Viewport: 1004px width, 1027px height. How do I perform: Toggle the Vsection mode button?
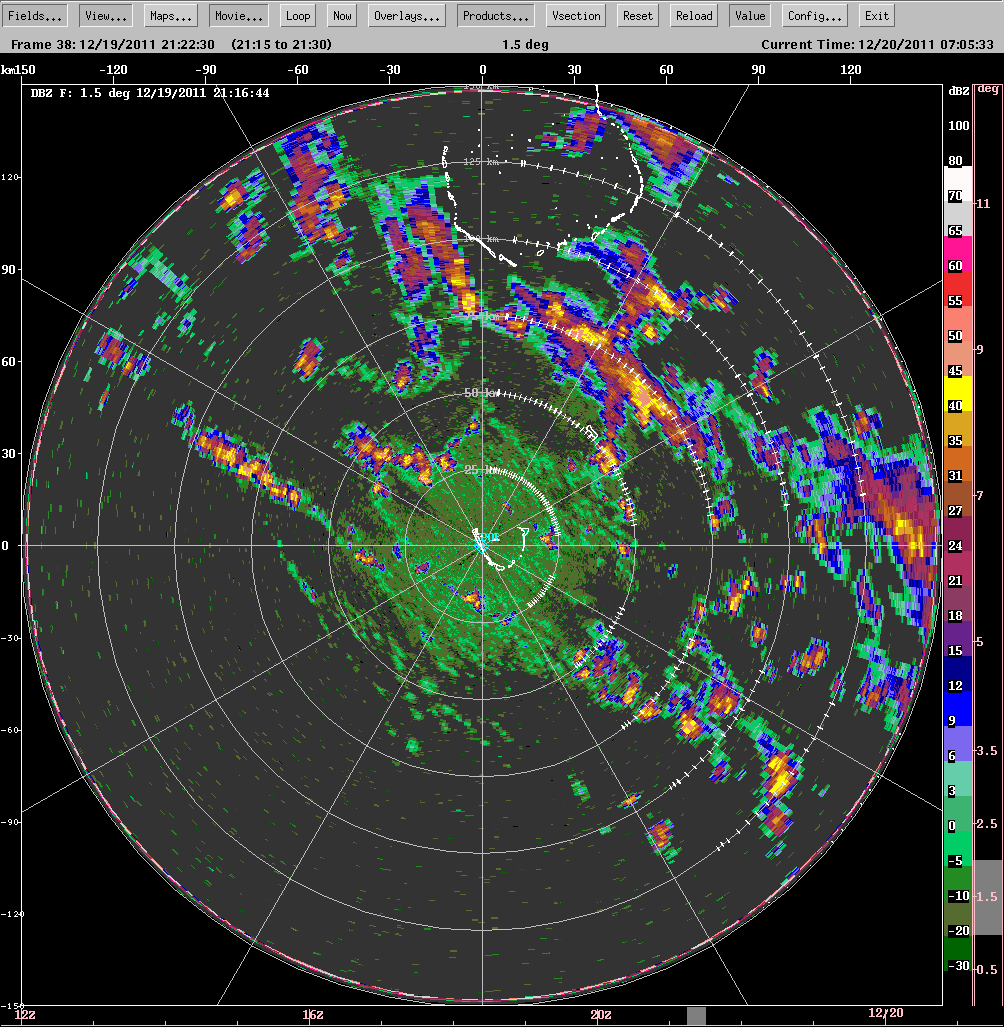[x=576, y=16]
